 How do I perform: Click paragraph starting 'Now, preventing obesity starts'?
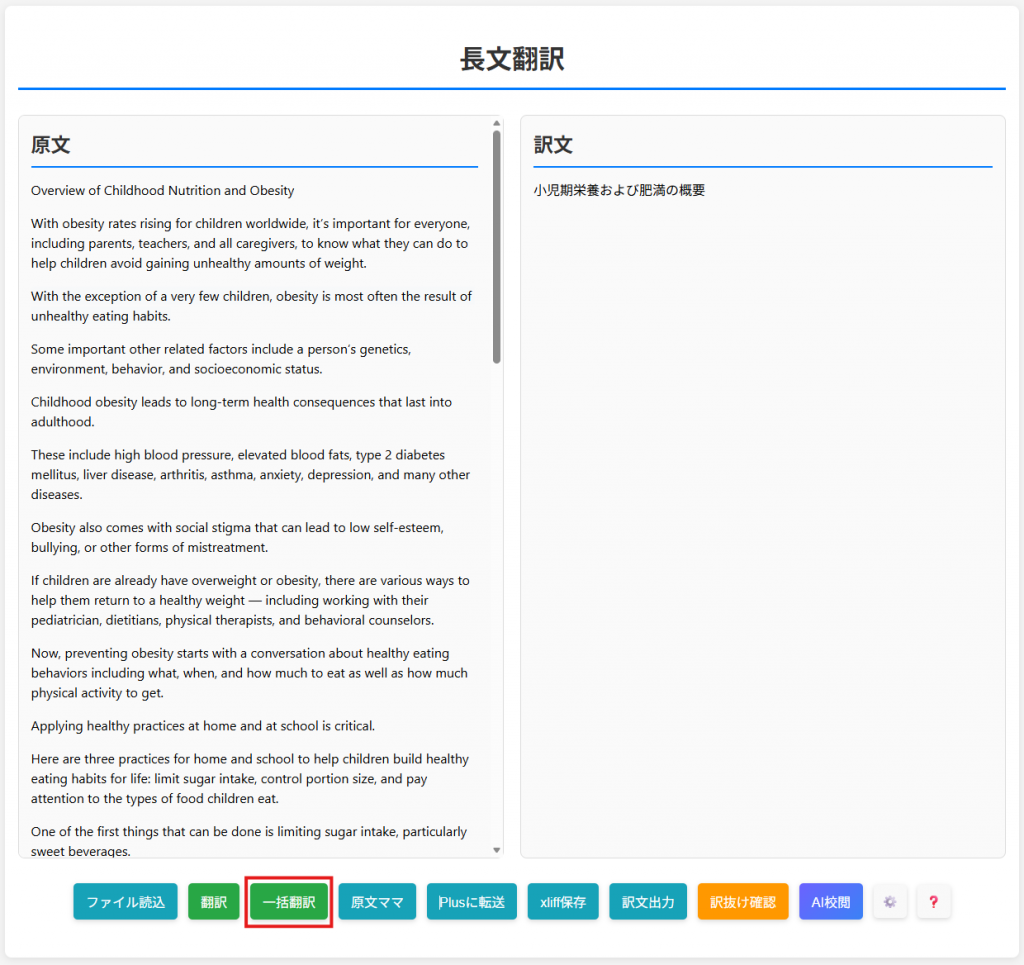[249, 673]
